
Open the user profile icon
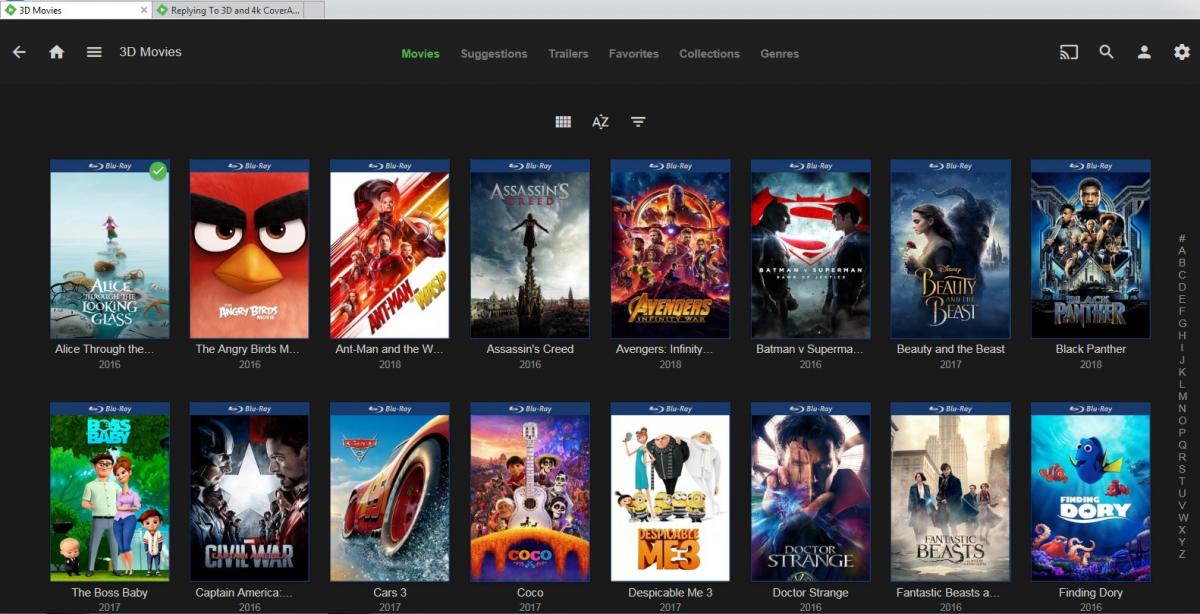pos(1144,52)
